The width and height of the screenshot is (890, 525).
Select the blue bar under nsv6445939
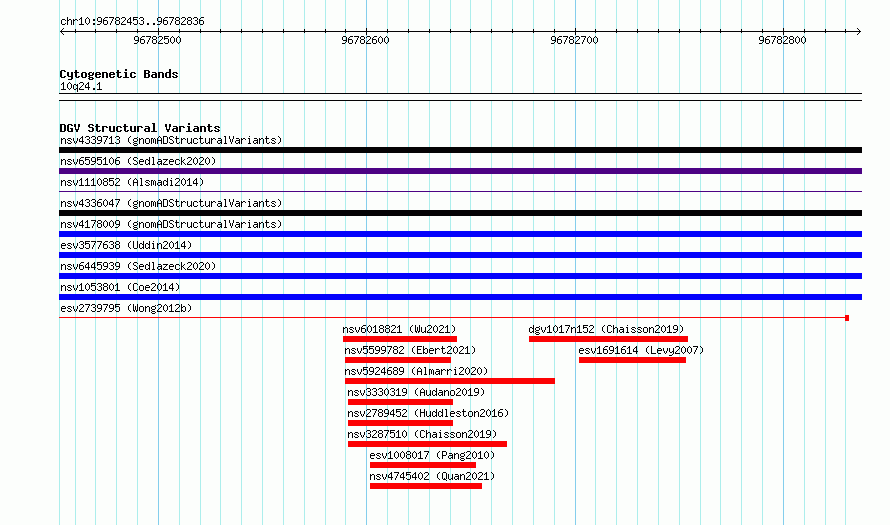[460, 276]
